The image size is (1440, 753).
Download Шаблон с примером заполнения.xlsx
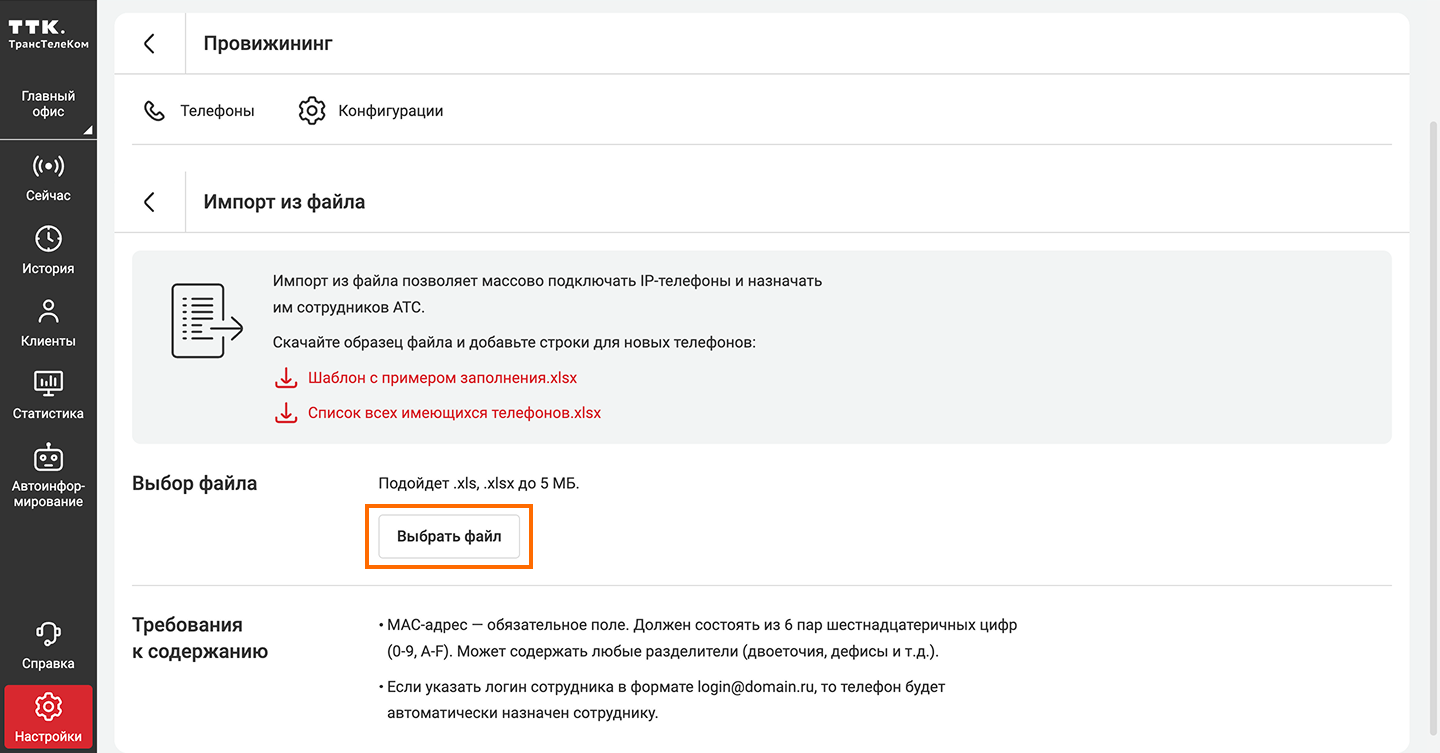coord(442,379)
